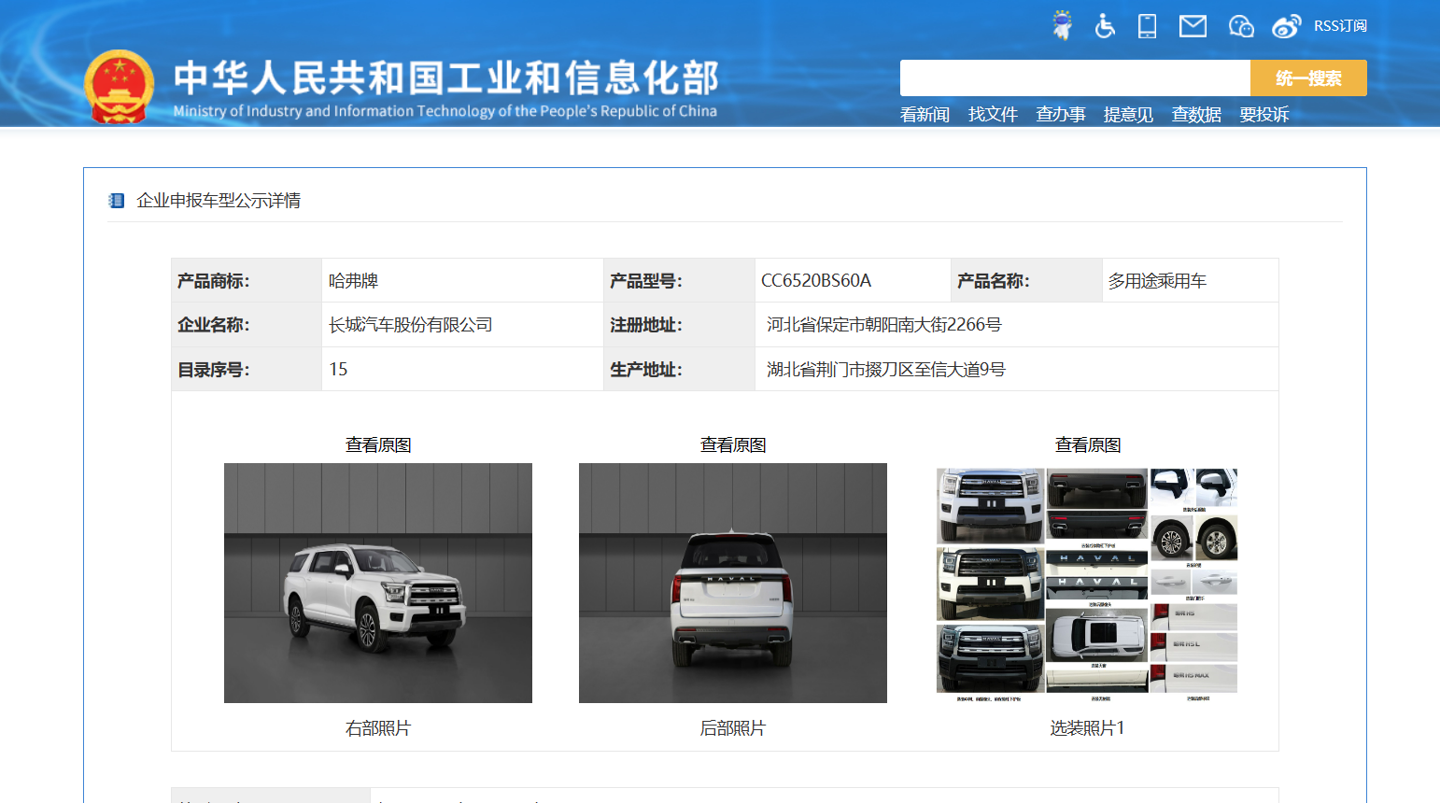Open the right-side white SUV photo
The height and width of the screenshot is (803, 1440).
tap(378, 583)
